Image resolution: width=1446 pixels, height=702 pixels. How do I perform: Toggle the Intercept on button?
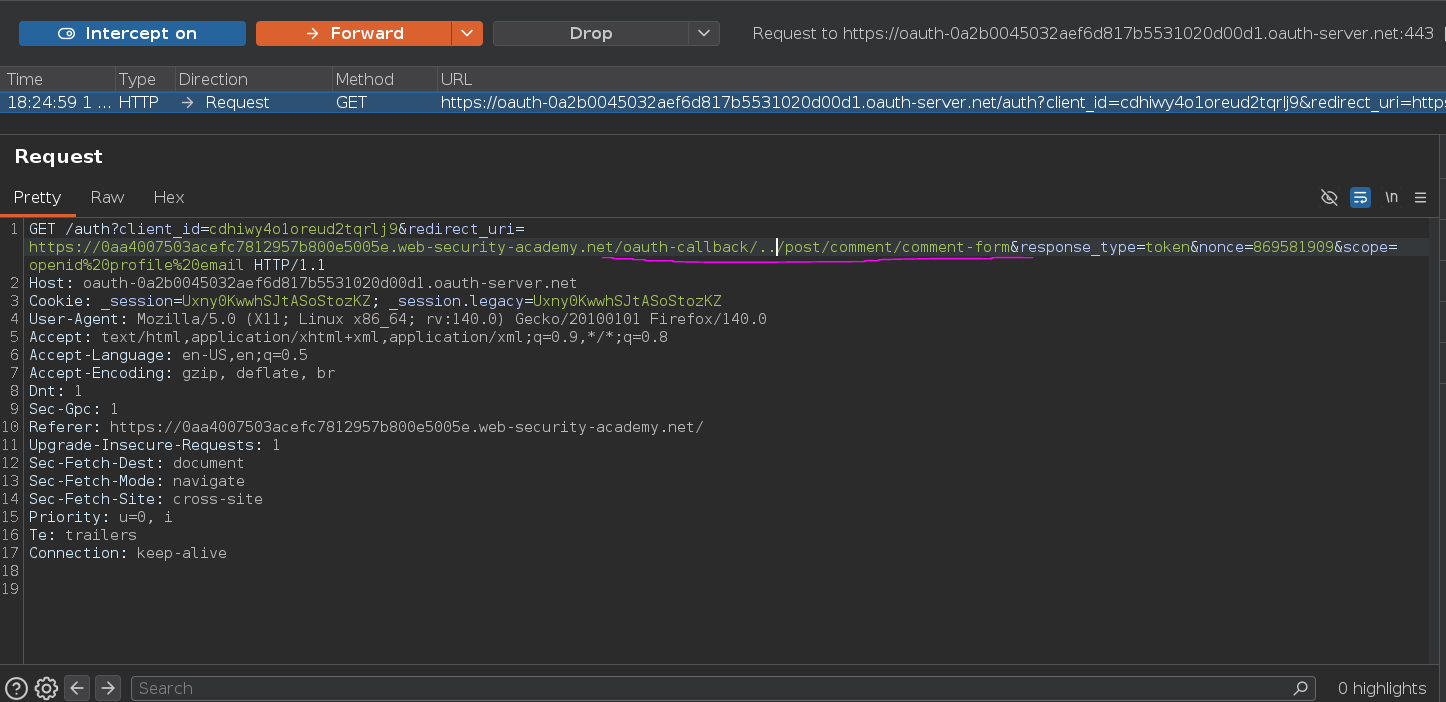point(132,33)
